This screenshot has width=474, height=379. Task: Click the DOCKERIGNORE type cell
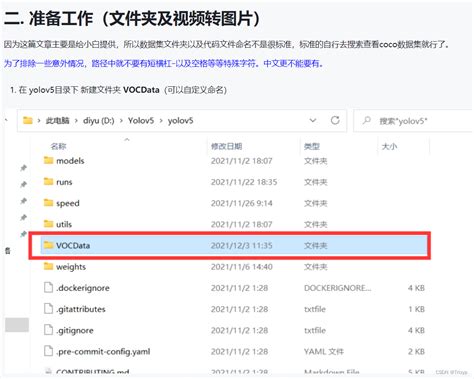(338, 288)
